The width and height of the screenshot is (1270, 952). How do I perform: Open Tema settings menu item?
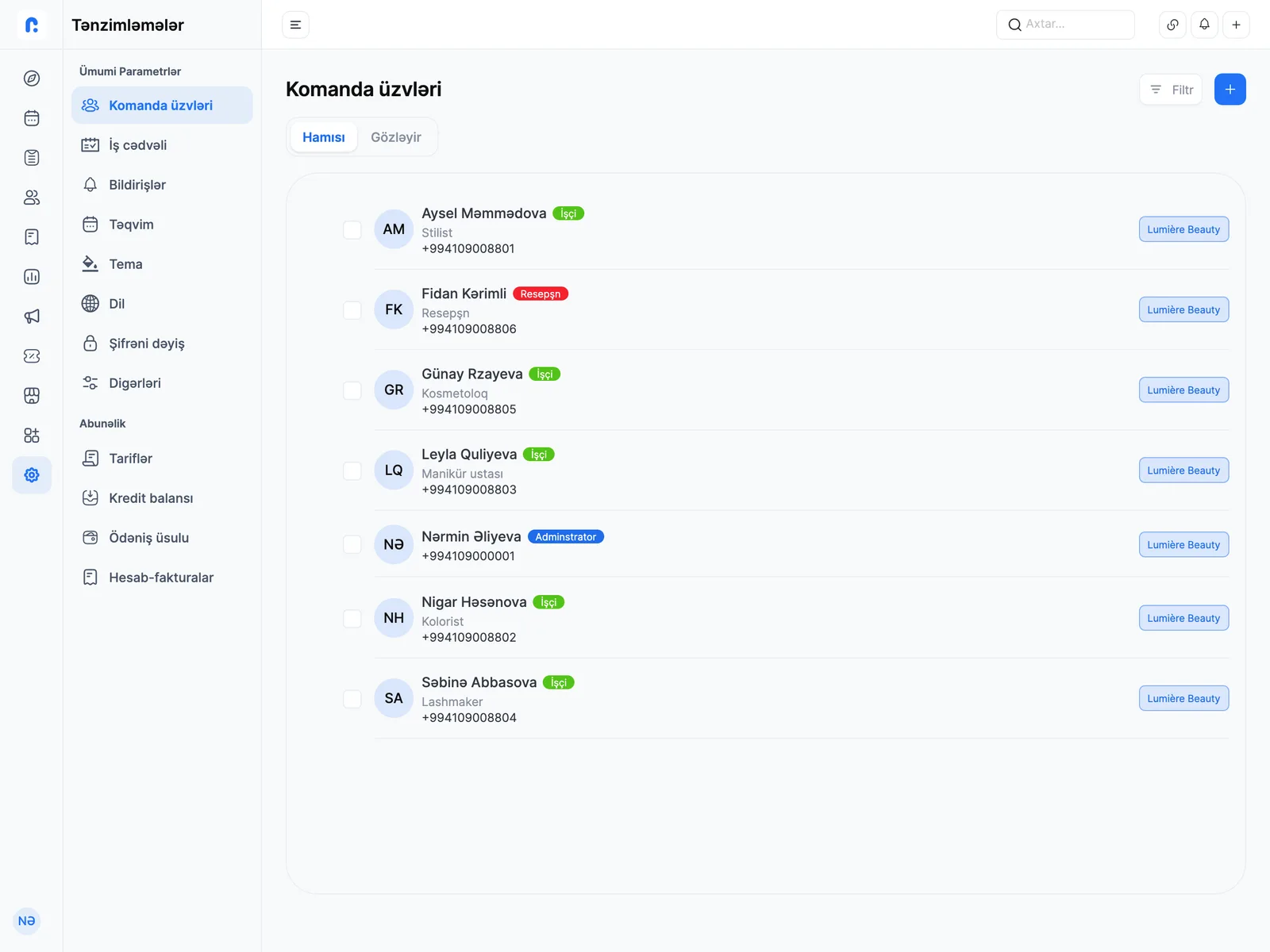point(162,264)
